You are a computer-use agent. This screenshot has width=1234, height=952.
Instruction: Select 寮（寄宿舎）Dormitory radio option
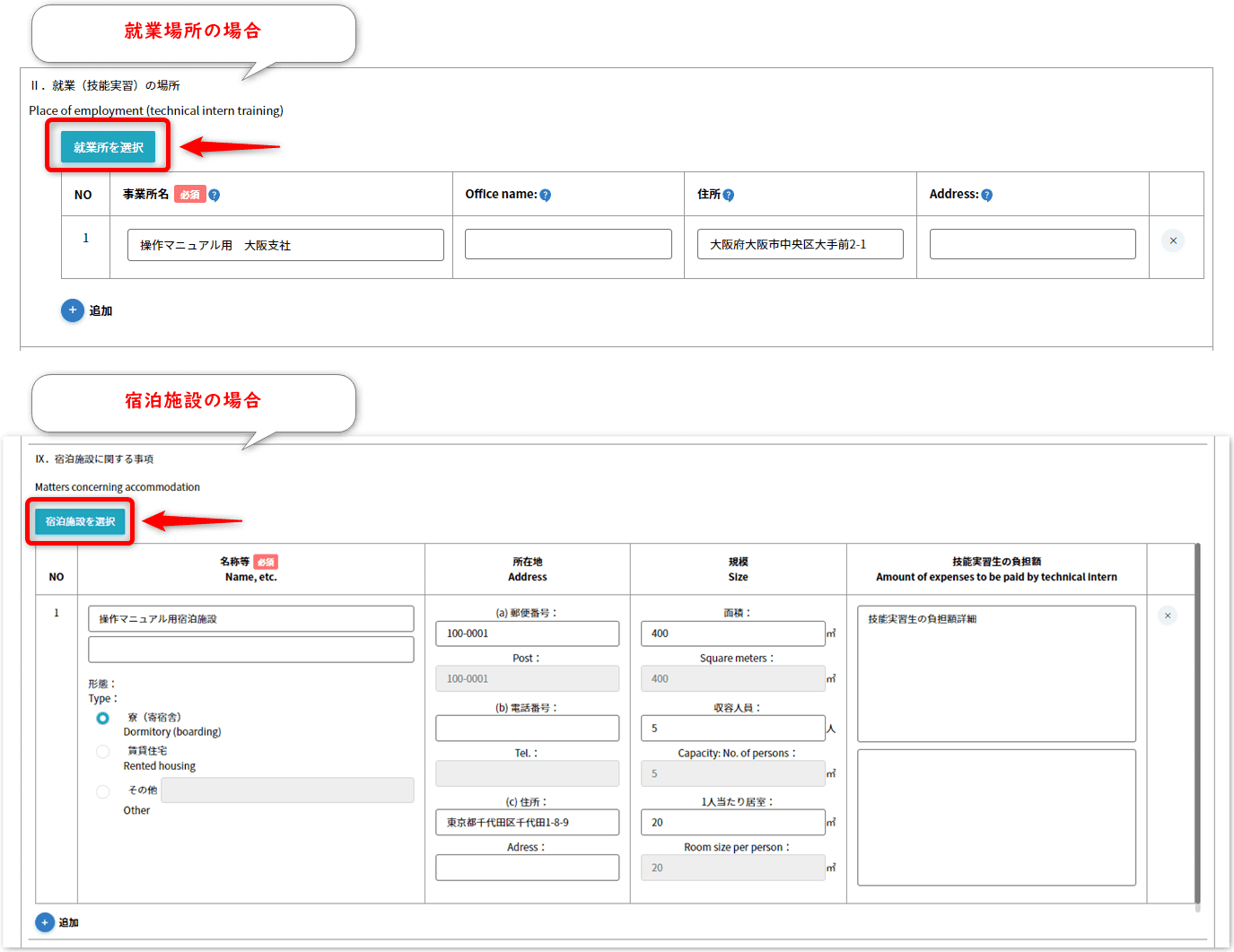[x=103, y=718]
